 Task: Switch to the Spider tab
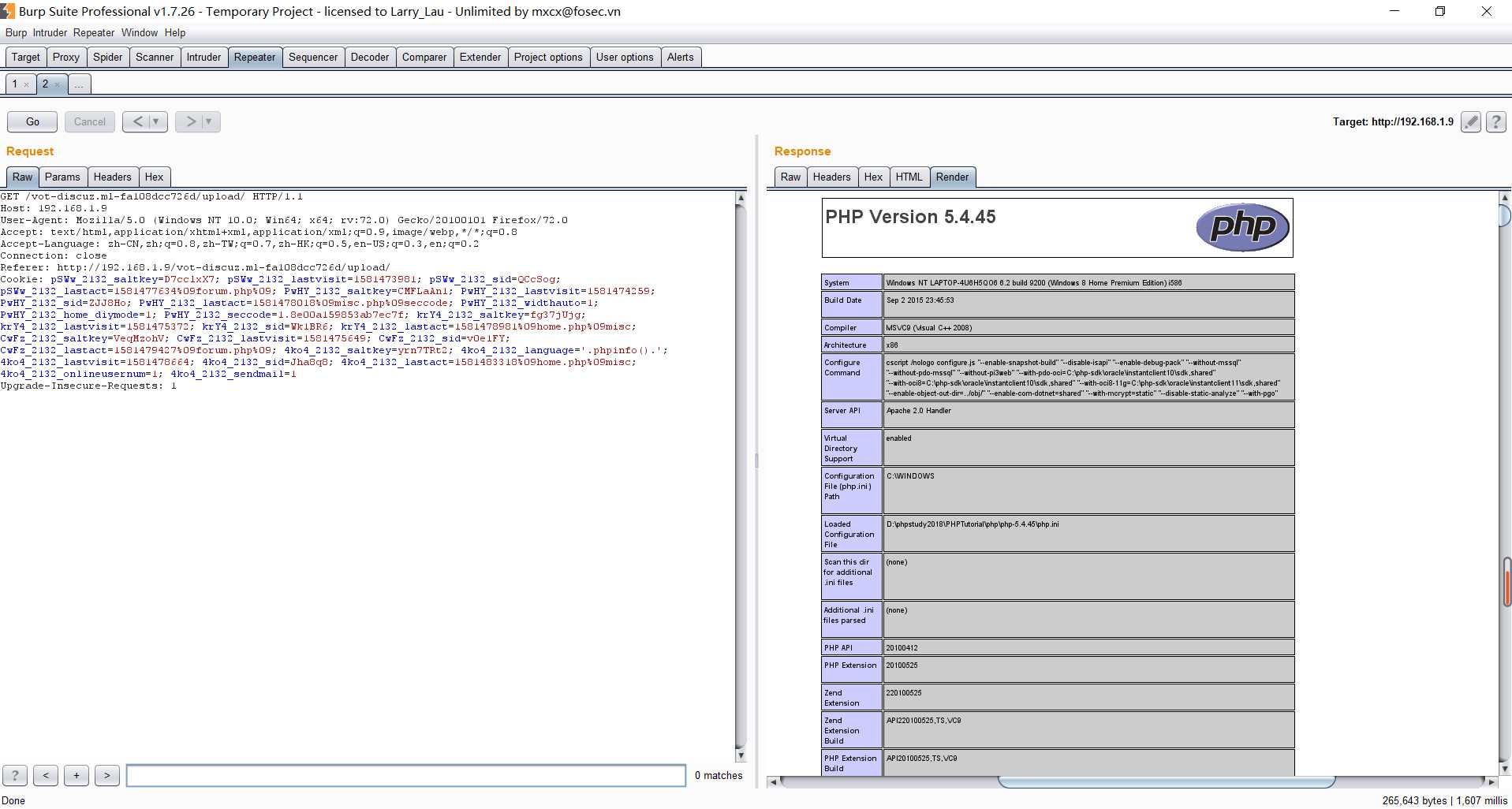pyautogui.click(x=108, y=57)
